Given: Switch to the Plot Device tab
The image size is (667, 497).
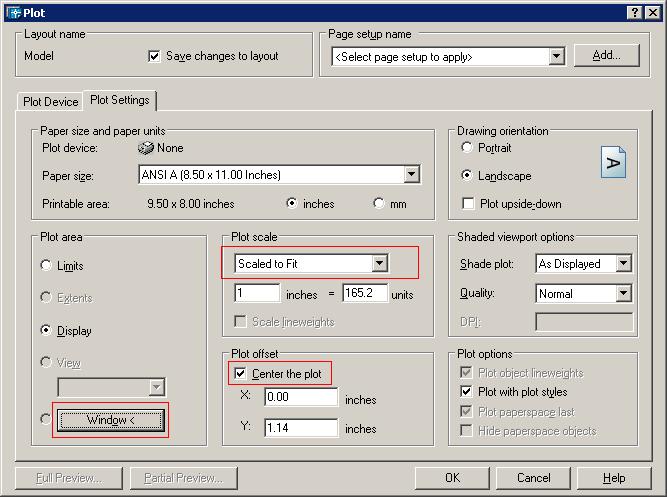Looking at the screenshot, I should click(51, 102).
